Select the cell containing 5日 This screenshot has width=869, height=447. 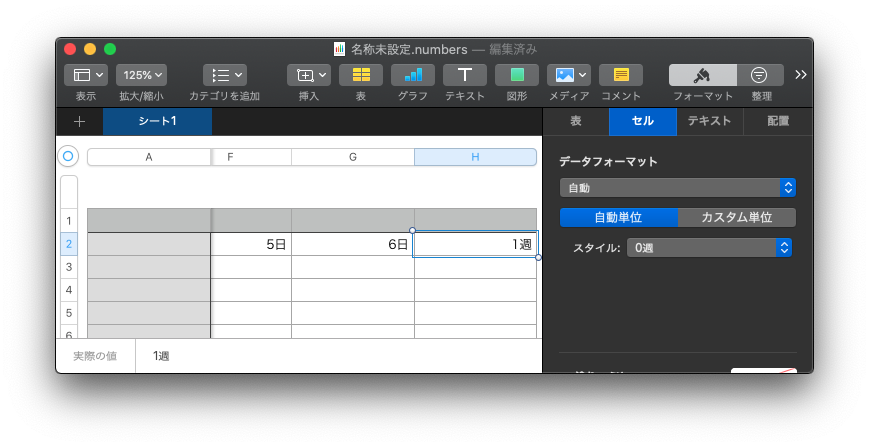(x=251, y=244)
